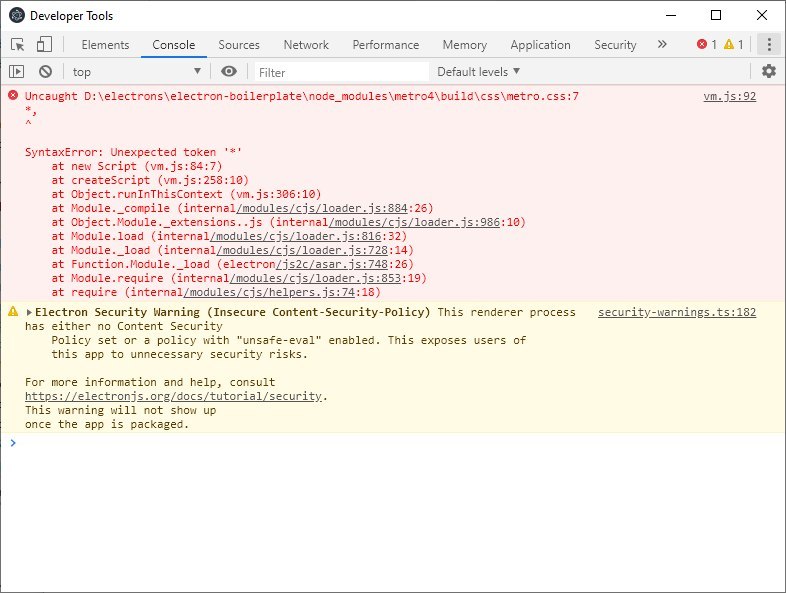This screenshot has width=786, height=593.
Task: Expand the Electron Security Warning message
Action: point(29,312)
